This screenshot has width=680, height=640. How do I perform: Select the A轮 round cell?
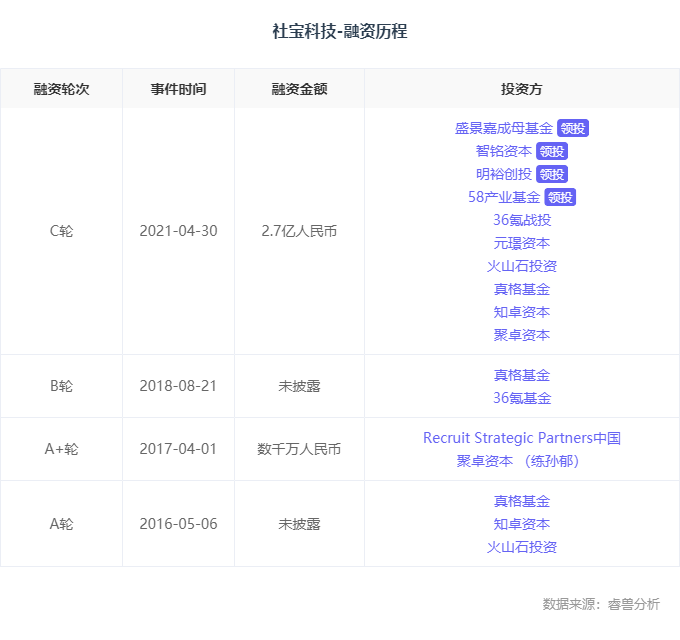point(61,524)
